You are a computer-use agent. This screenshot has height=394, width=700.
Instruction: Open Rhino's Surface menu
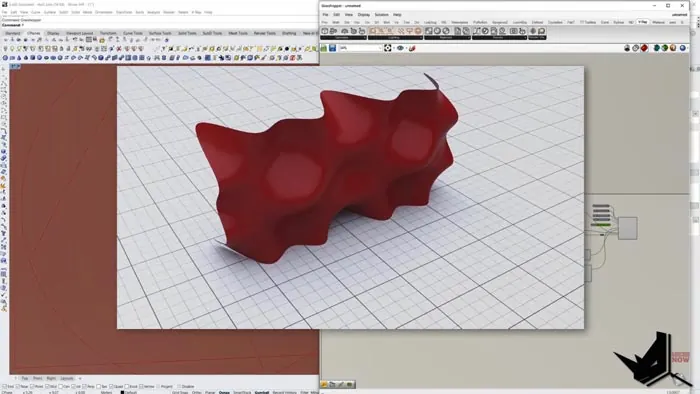point(50,12)
